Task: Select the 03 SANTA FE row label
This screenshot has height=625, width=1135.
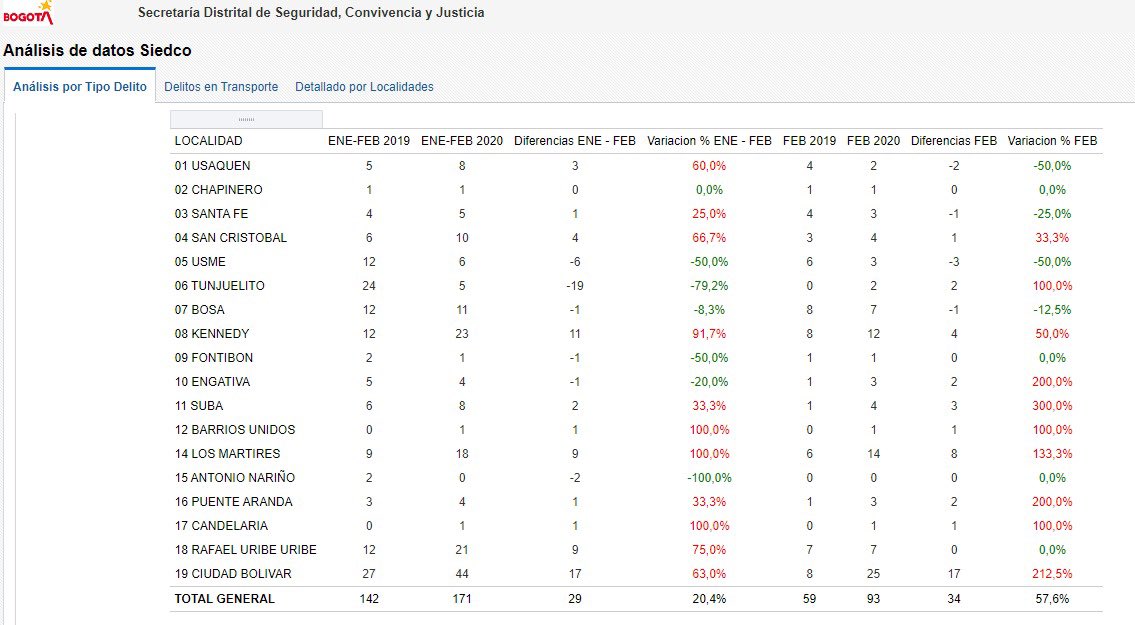Action: pos(211,214)
